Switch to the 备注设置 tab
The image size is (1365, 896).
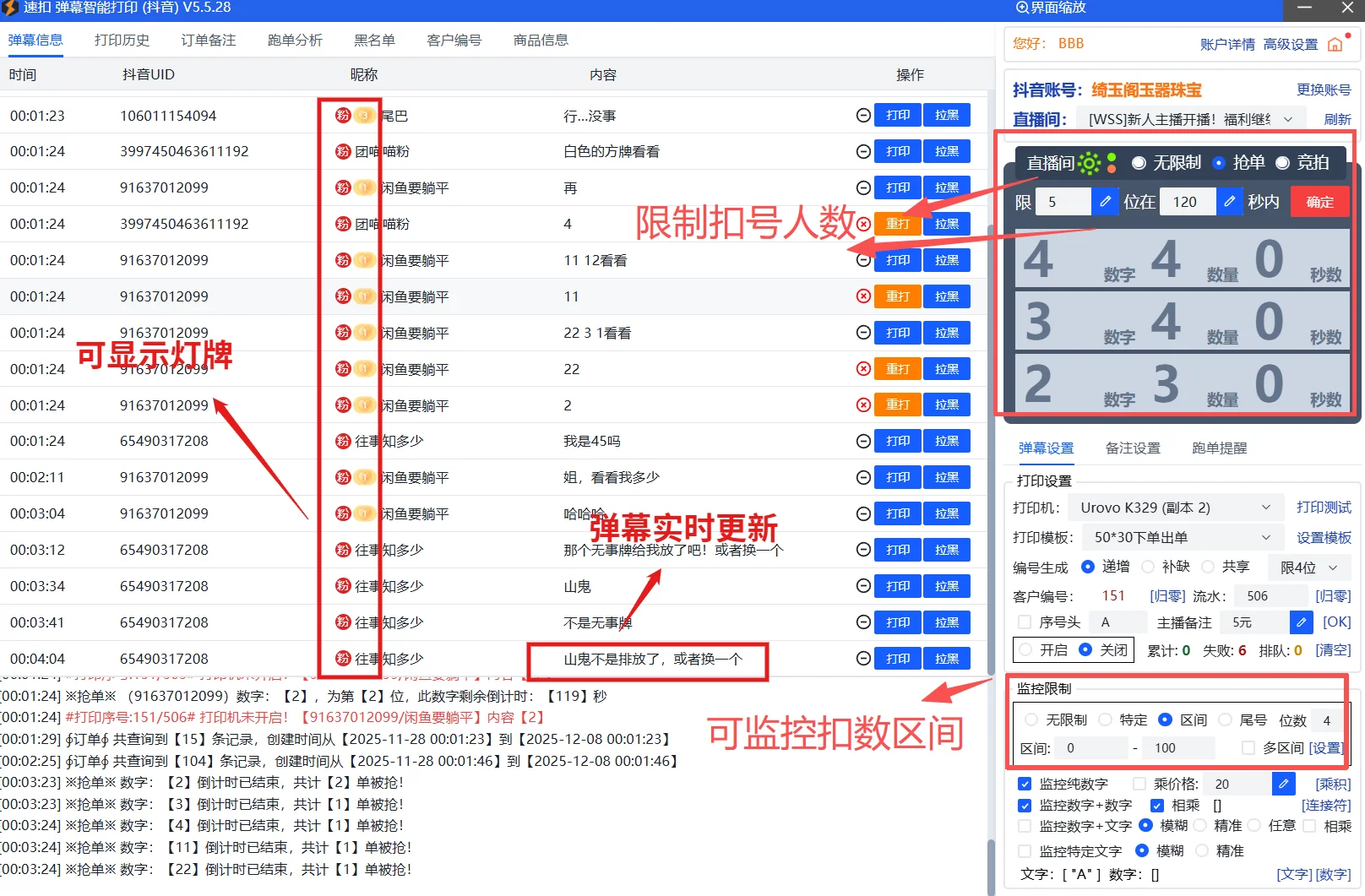1133,448
